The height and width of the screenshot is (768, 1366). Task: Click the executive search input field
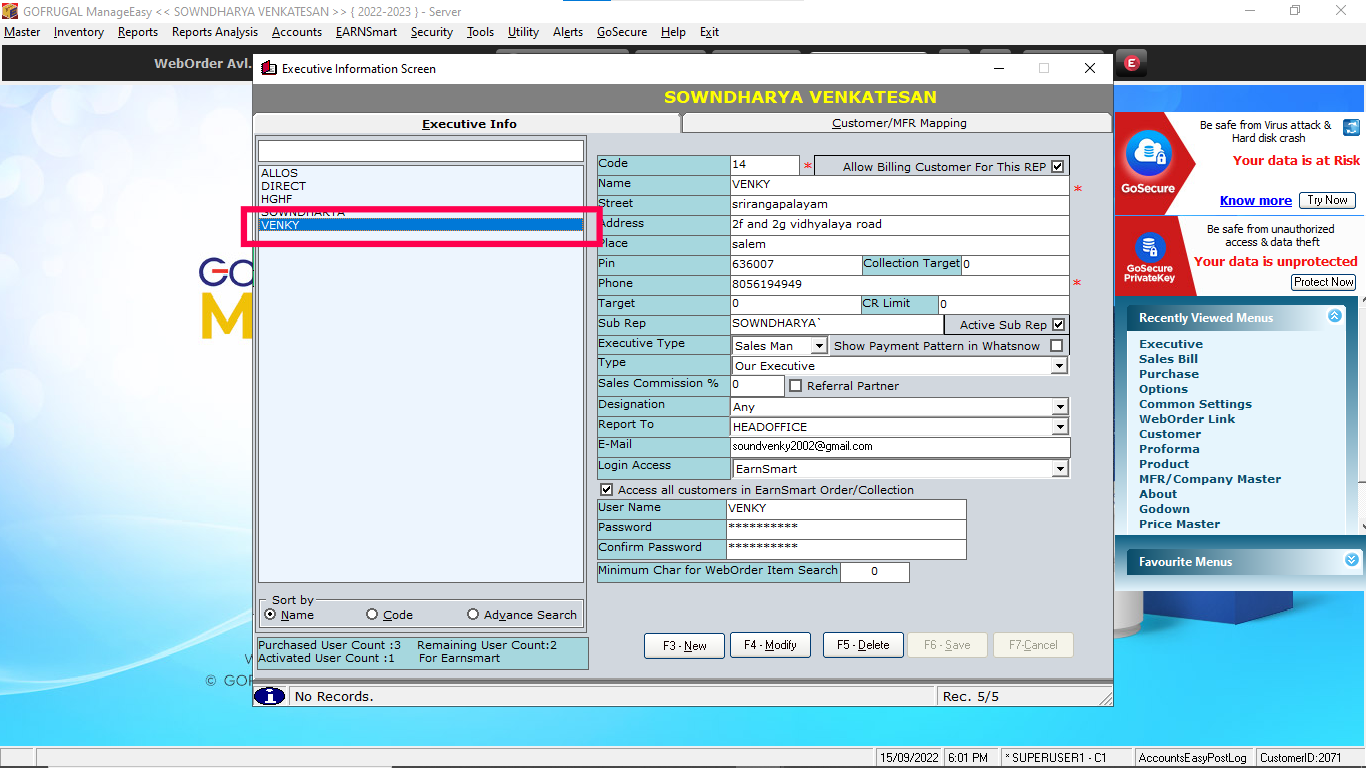pyautogui.click(x=420, y=150)
